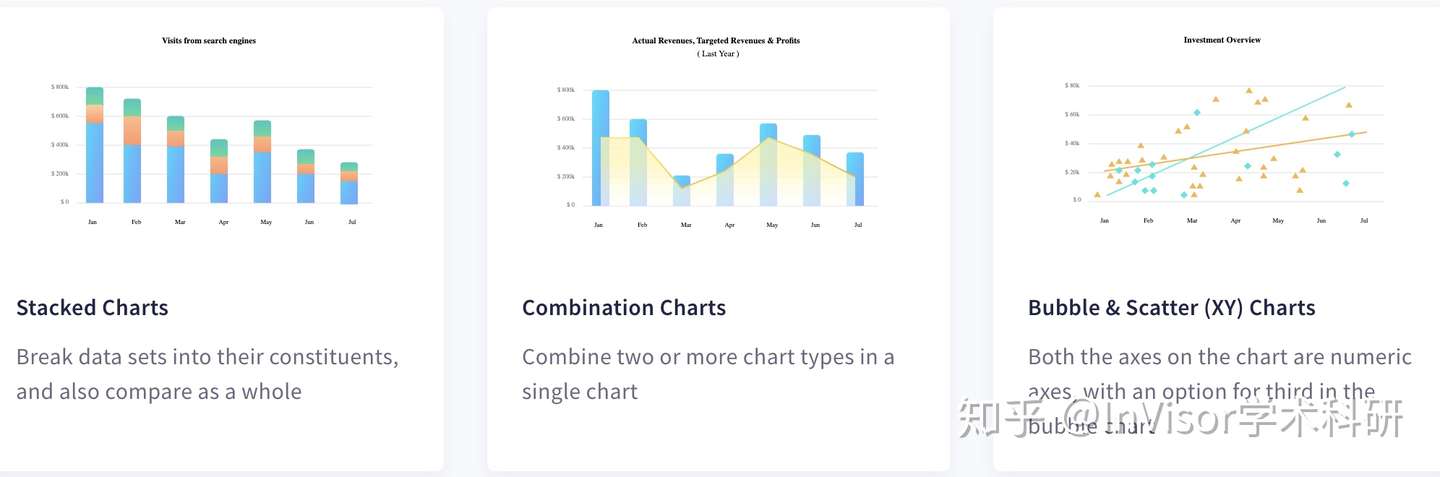Click the Combination Charts description text
1440x477 pixels.
pyautogui.click(x=708, y=374)
